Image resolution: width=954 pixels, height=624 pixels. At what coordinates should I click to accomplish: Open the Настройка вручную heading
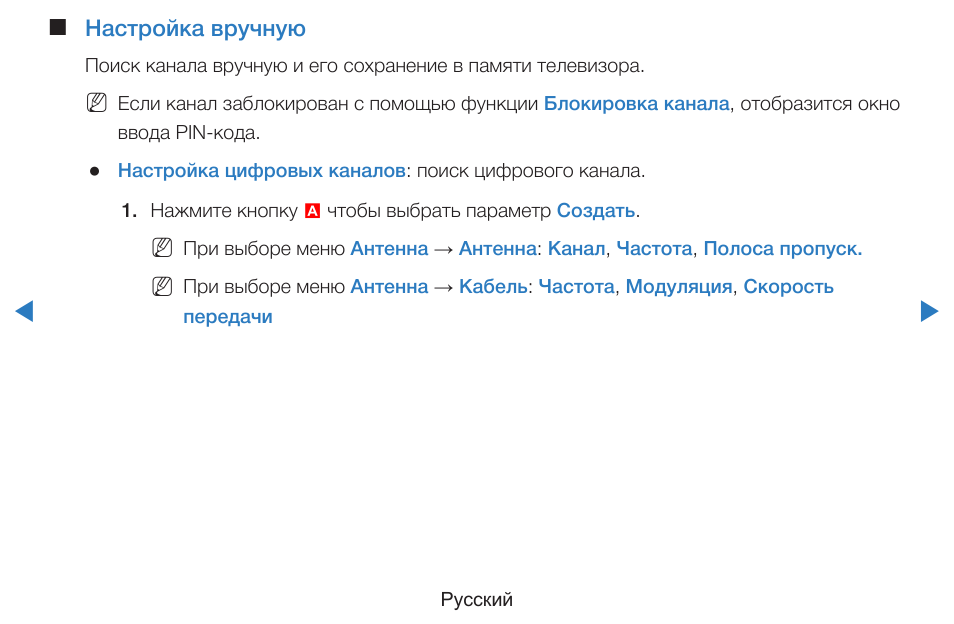[x=195, y=29]
